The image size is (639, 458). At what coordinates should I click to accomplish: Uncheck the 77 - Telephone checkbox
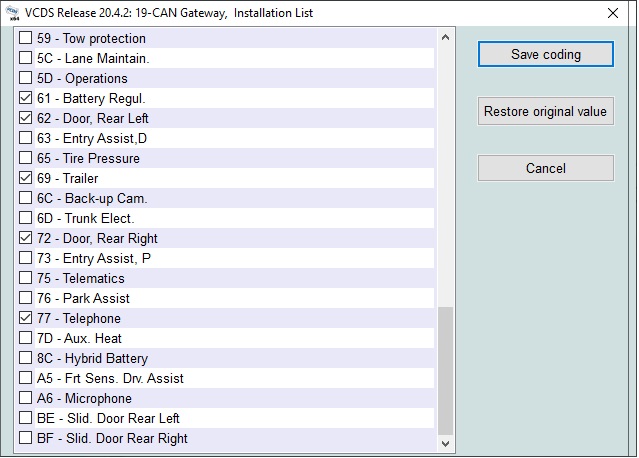pos(25,317)
